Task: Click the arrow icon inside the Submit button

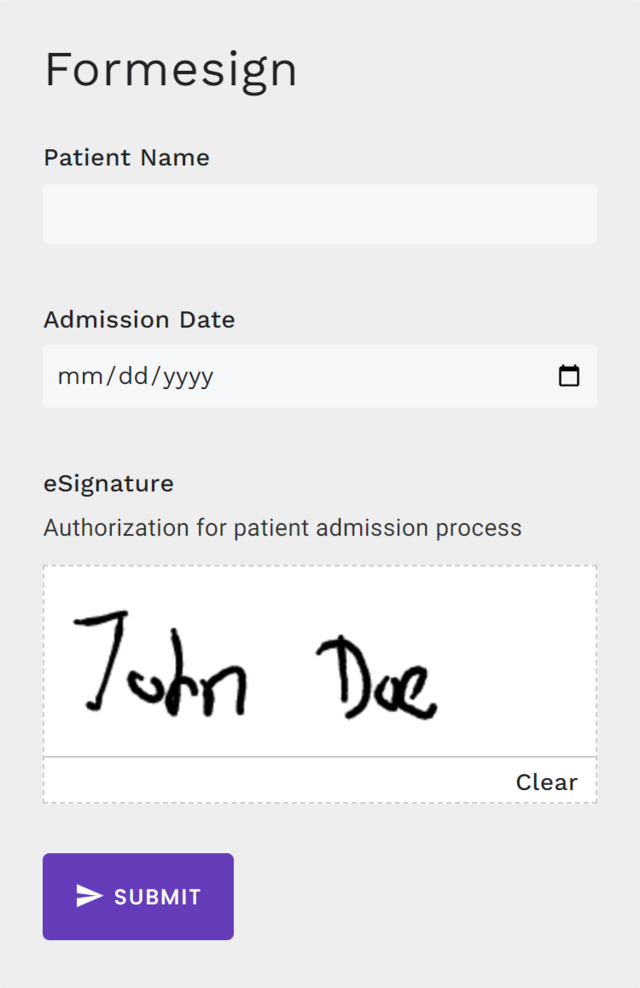Action: [x=88, y=896]
